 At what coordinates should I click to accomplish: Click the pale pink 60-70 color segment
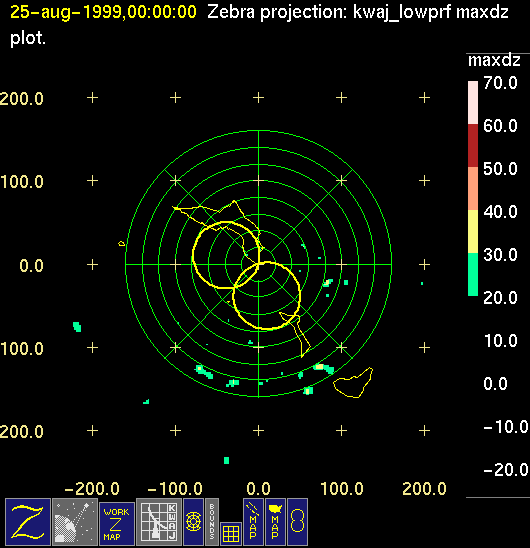pyautogui.click(x=473, y=102)
